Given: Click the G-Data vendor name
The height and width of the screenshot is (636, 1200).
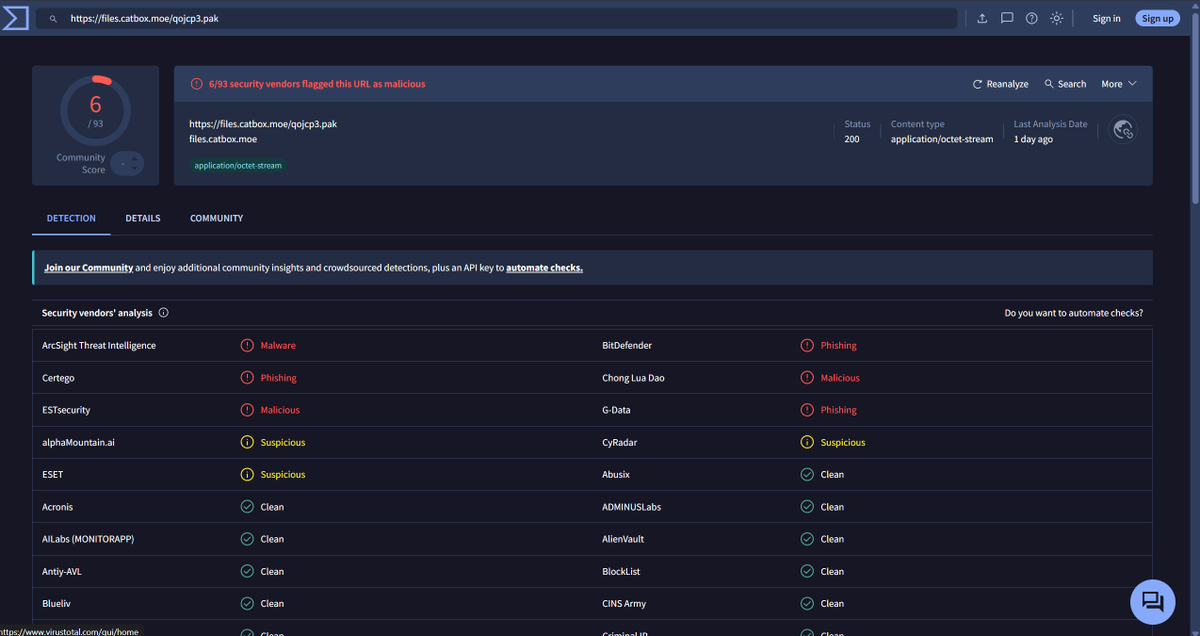Looking at the screenshot, I should tap(616, 410).
